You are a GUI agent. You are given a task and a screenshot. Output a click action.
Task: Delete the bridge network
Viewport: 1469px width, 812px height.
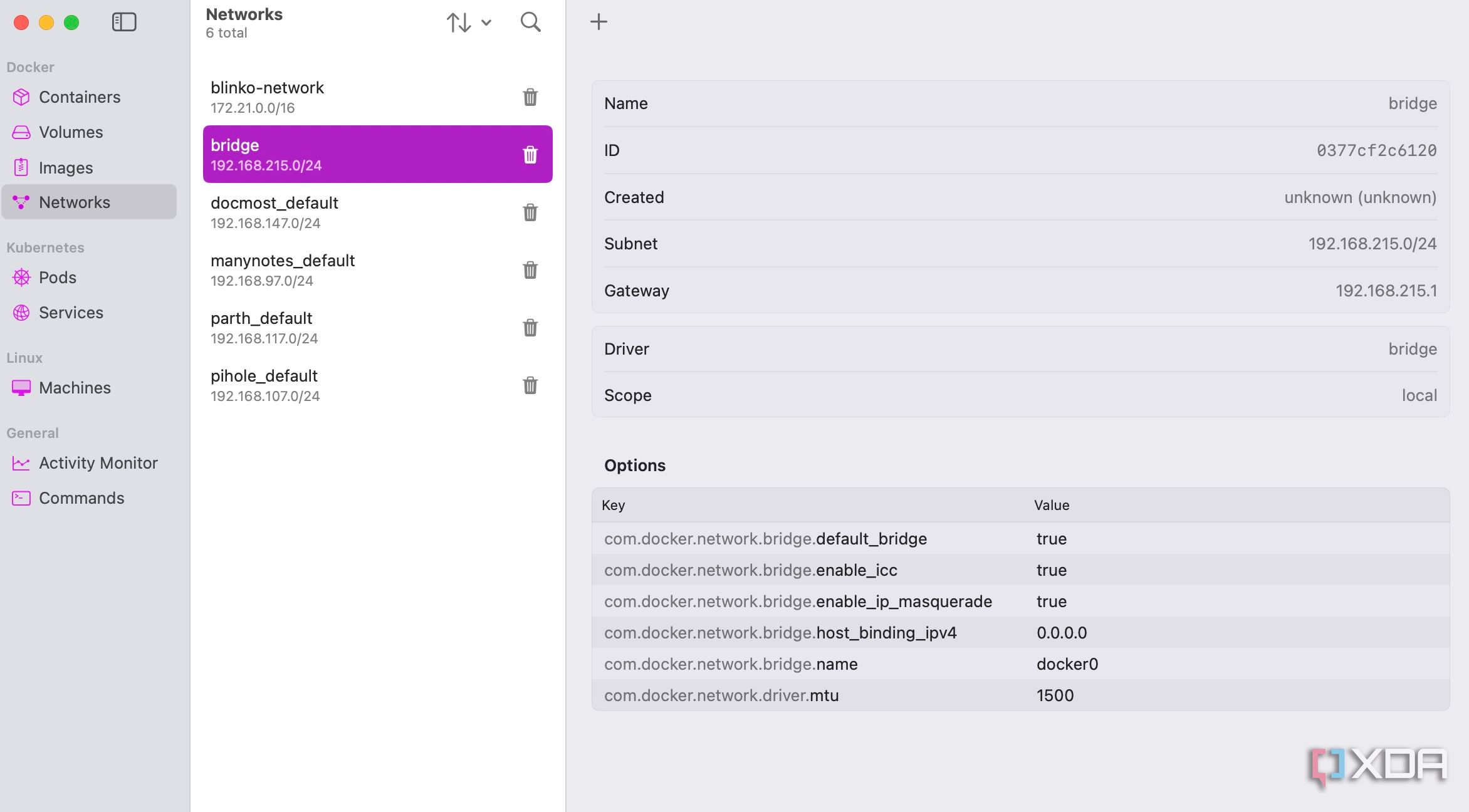point(530,155)
